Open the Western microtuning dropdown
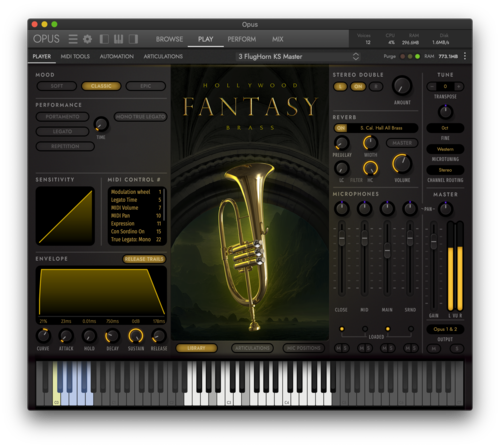The height and width of the screenshot is (447, 500). (x=445, y=149)
